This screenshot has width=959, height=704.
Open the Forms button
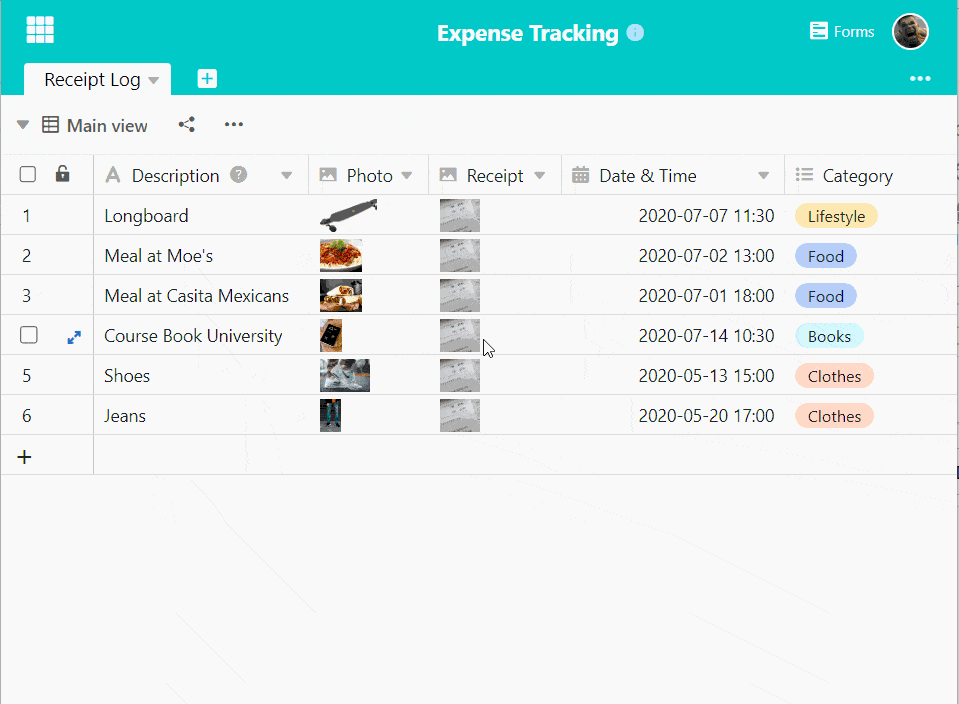coord(842,32)
